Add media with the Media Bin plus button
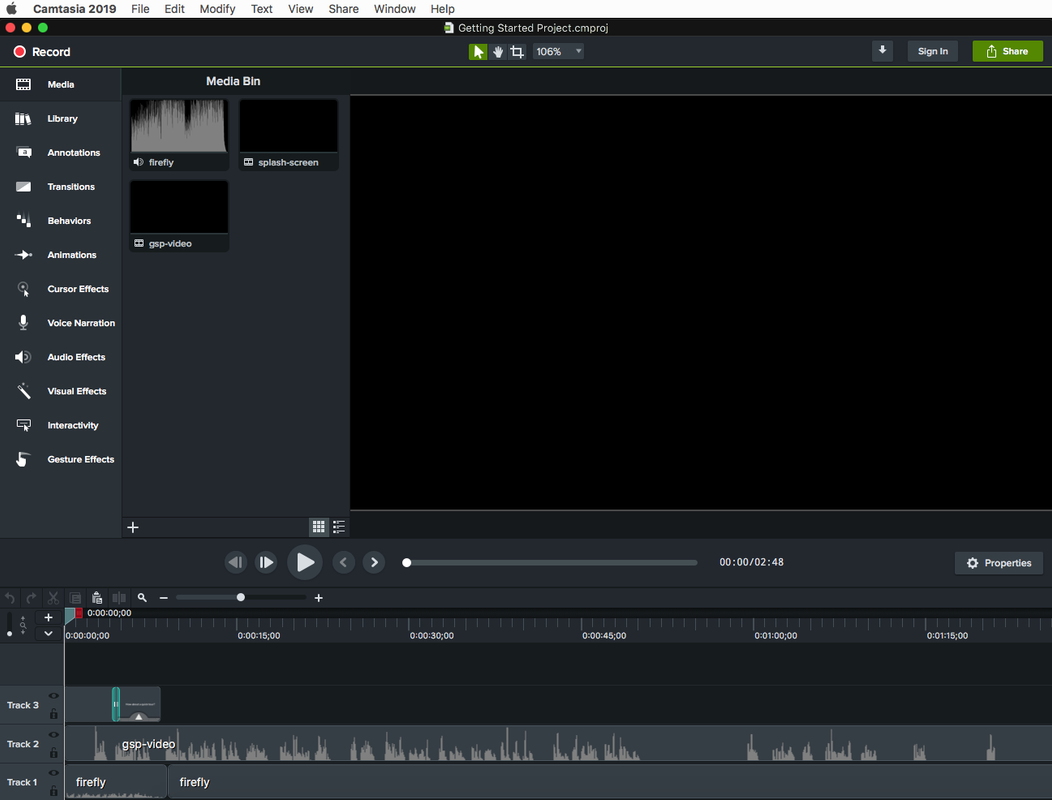The height and width of the screenshot is (800, 1052). point(133,528)
